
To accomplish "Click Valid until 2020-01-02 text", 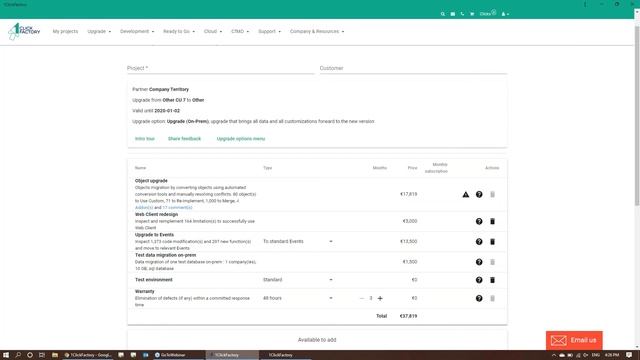I will (x=156, y=111).
